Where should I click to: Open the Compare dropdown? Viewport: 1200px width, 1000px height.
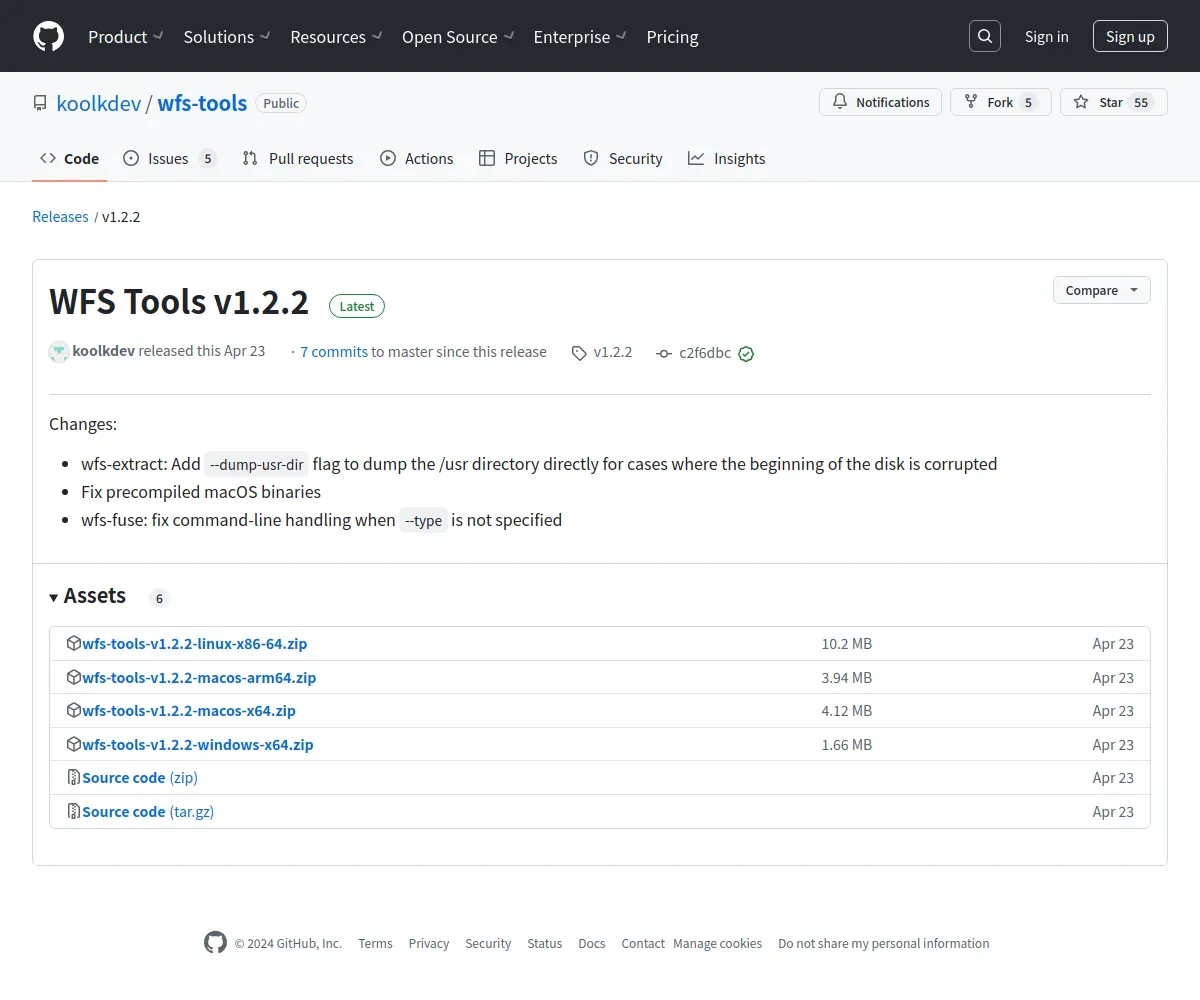(x=1102, y=290)
